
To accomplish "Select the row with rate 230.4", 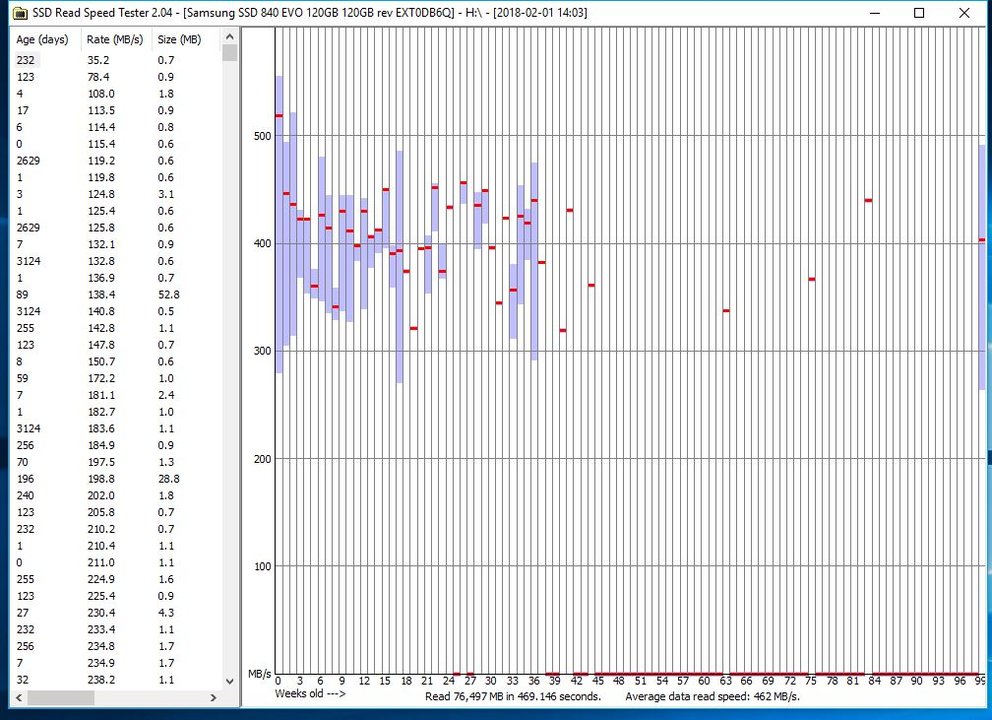I will [117, 613].
